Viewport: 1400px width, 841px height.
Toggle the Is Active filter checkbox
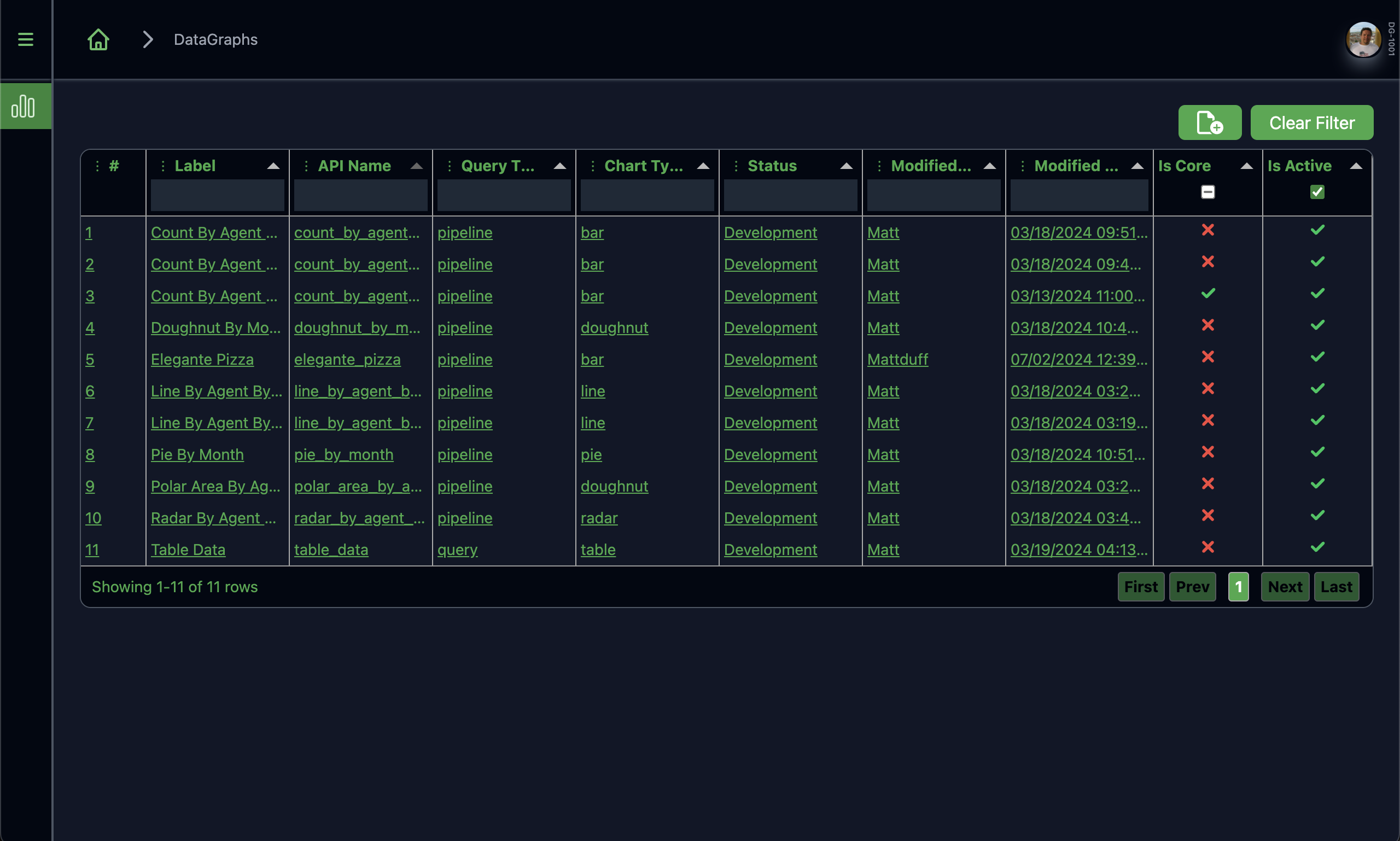pyautogui.click(x=1317, y=192)
